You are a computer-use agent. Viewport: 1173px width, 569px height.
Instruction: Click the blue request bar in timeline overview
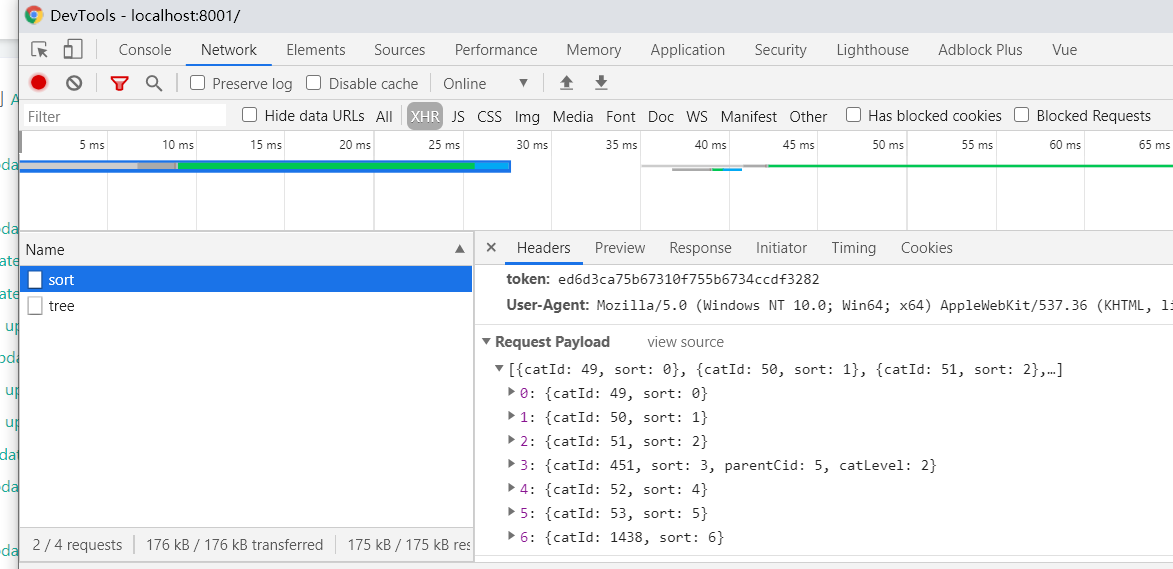pos(265,166)
